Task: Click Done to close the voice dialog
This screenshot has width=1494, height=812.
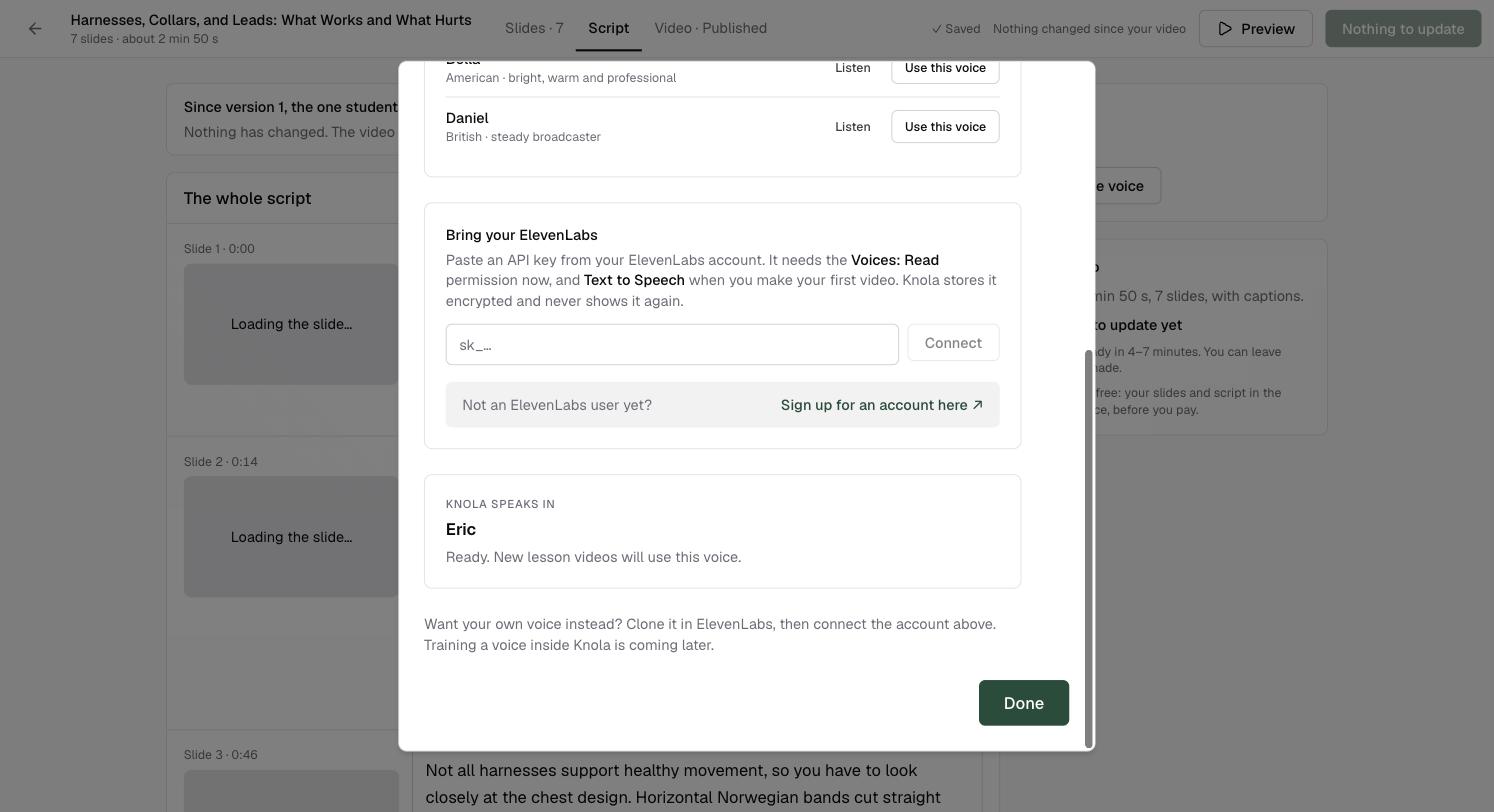Action: [x=1024, y=703]
